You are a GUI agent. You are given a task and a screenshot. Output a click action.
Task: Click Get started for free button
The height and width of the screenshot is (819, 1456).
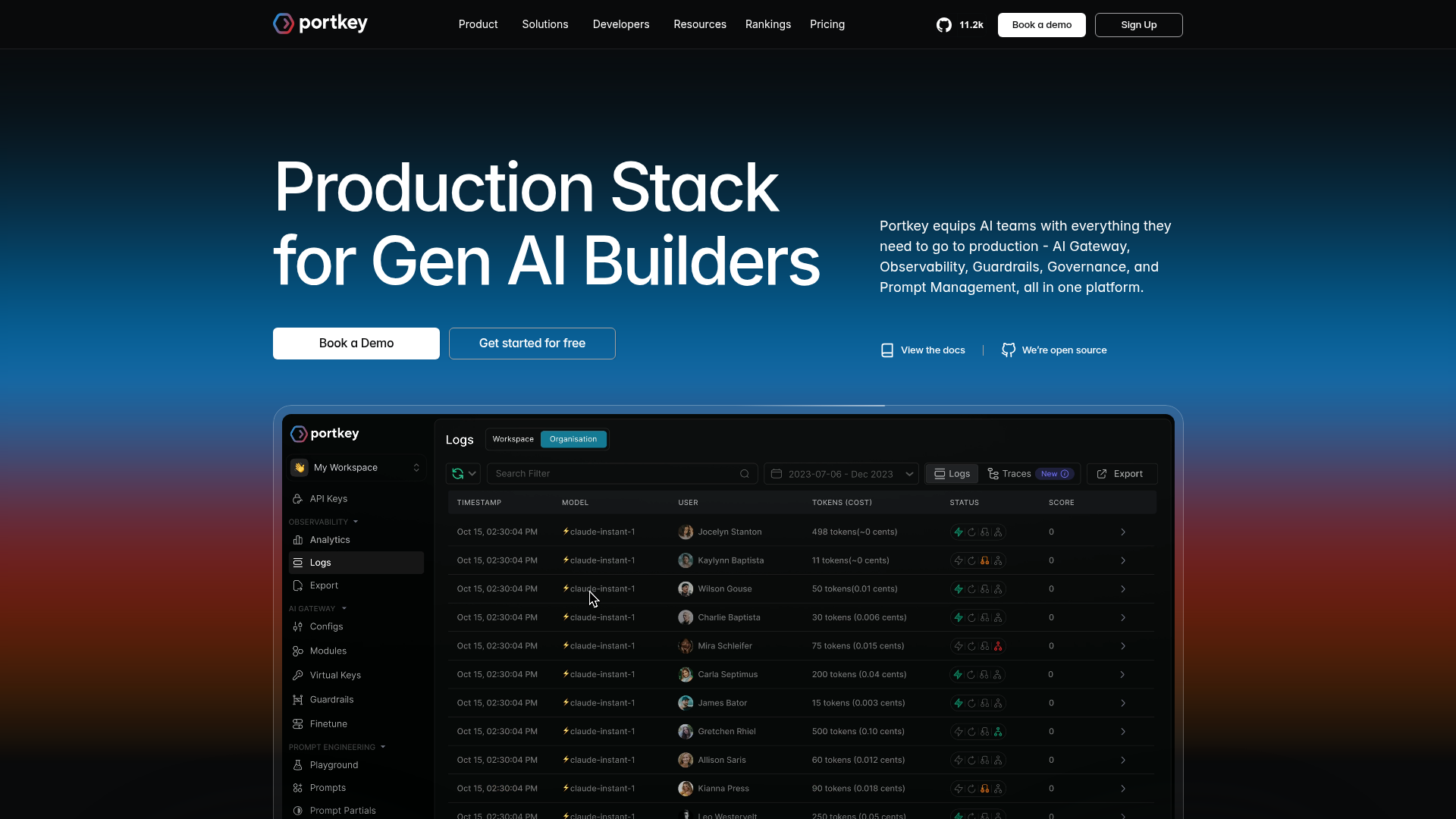(532, 344)
